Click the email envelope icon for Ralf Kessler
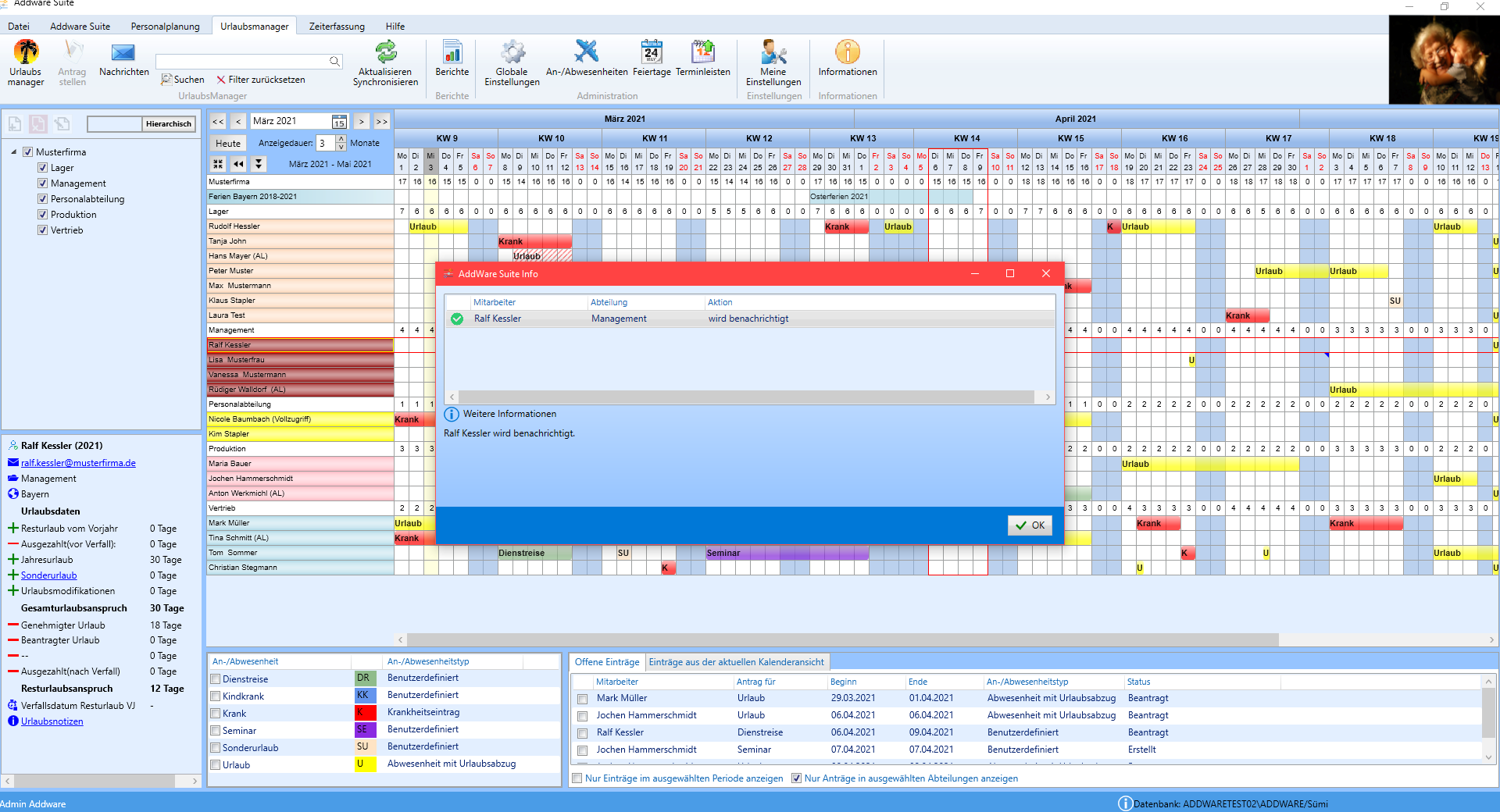This screenshot has width=1500, height=812. point(13,463)
